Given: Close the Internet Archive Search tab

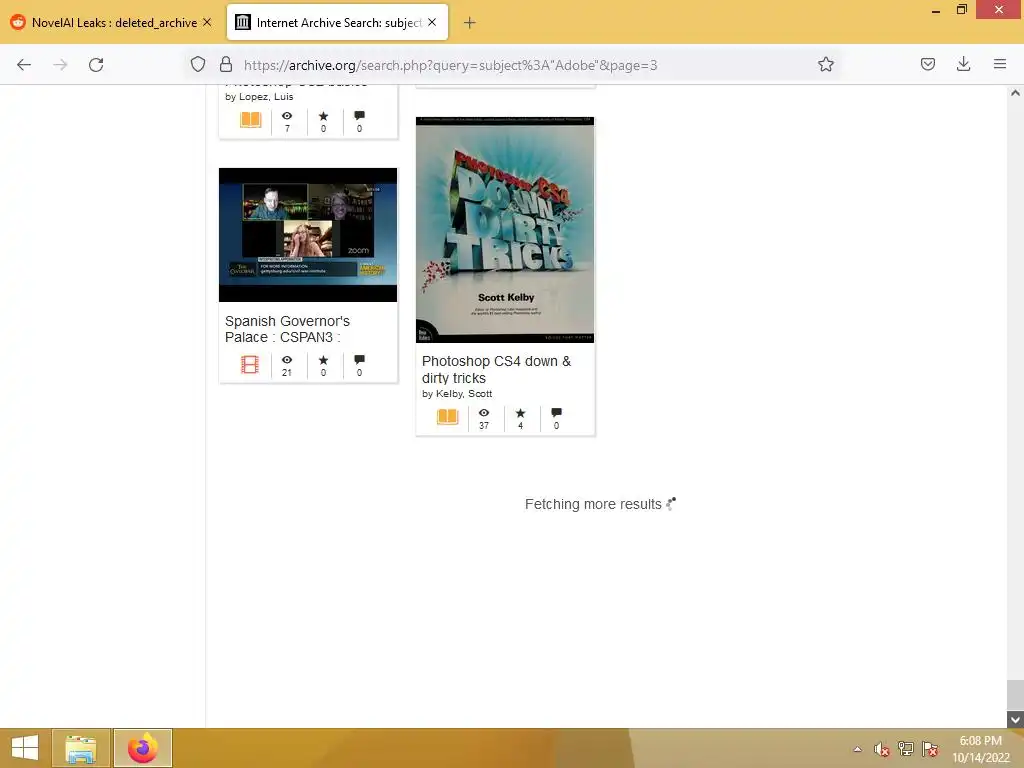Looking at the screenshot, I should coord(432,22).
